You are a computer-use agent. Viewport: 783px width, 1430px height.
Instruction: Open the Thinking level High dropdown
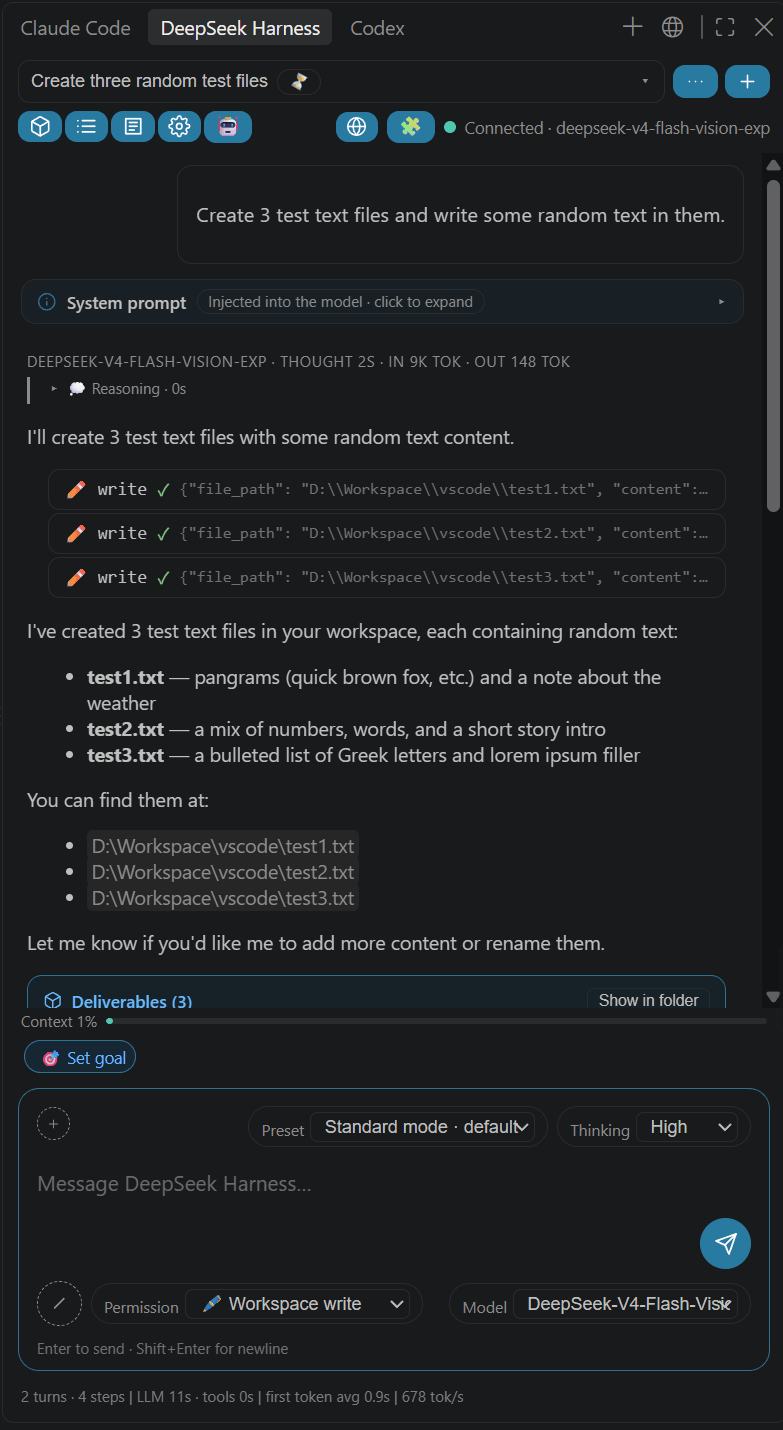click(687, 1127)
